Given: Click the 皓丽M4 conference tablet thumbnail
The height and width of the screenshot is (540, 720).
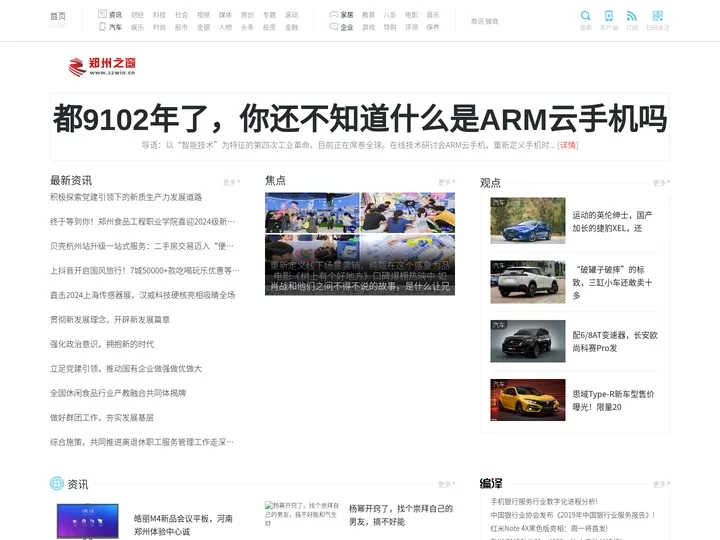Looking at the screenshot, I should (x=88, y=521).
